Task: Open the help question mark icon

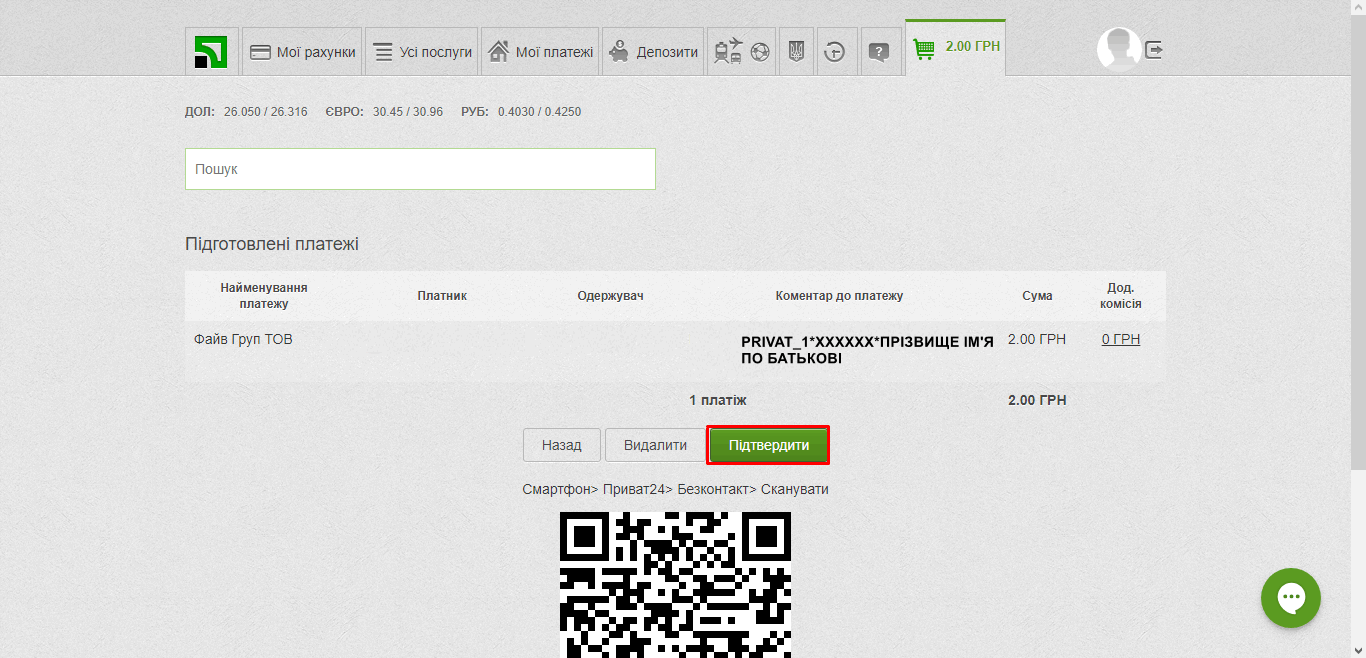Action: point(880,52)
